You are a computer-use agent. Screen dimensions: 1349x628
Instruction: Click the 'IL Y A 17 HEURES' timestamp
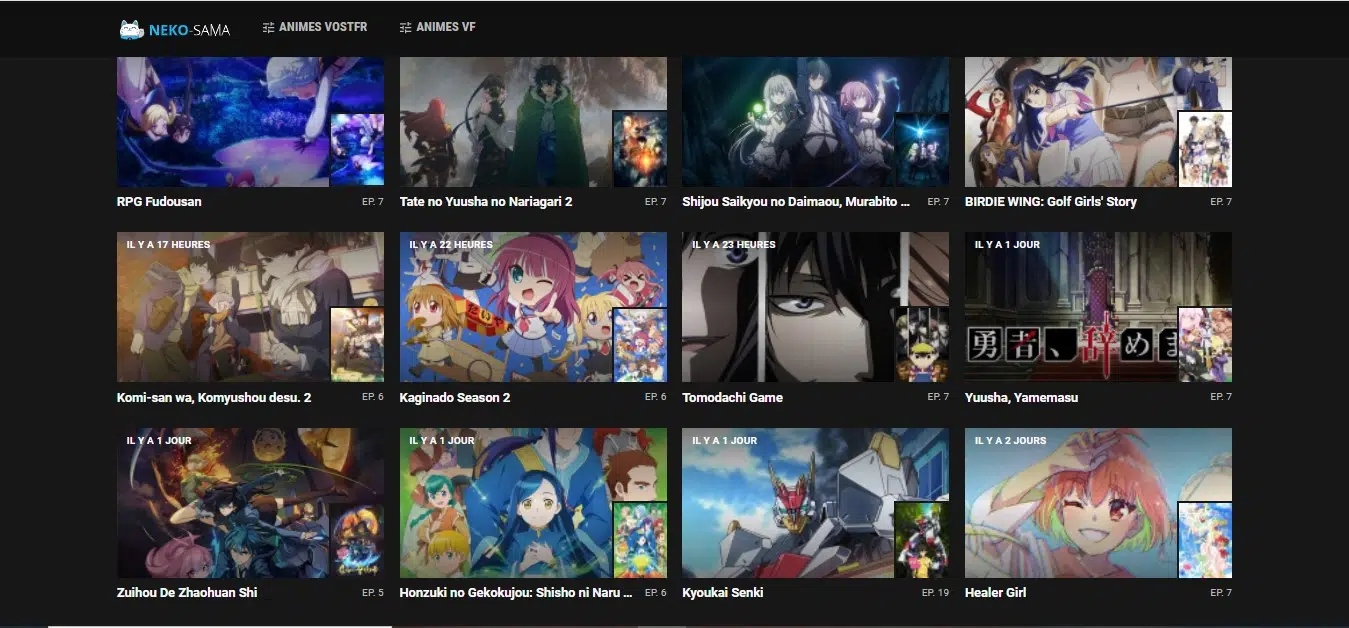click(x=168, y=245)
